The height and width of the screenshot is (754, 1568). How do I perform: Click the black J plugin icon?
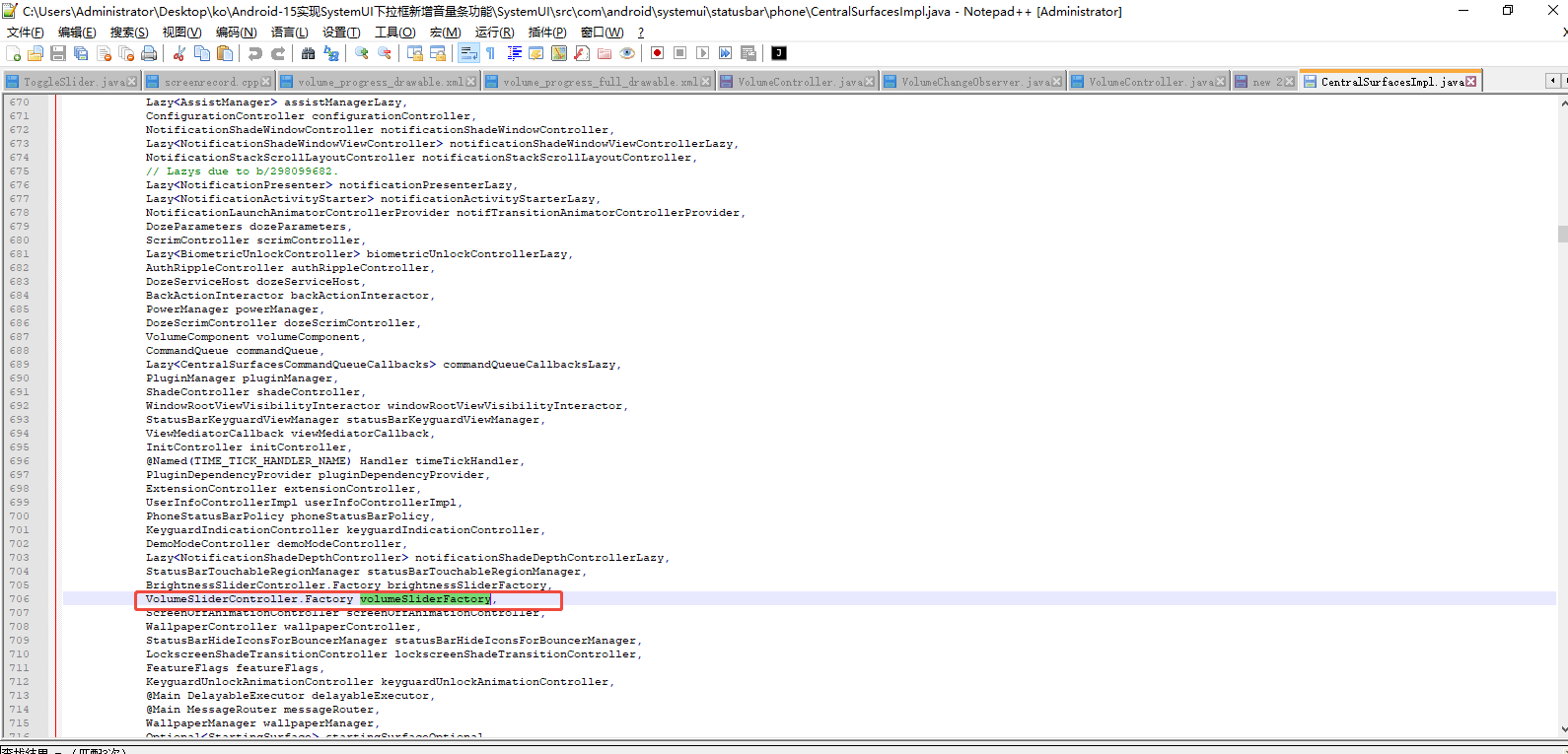coord(779,53)
